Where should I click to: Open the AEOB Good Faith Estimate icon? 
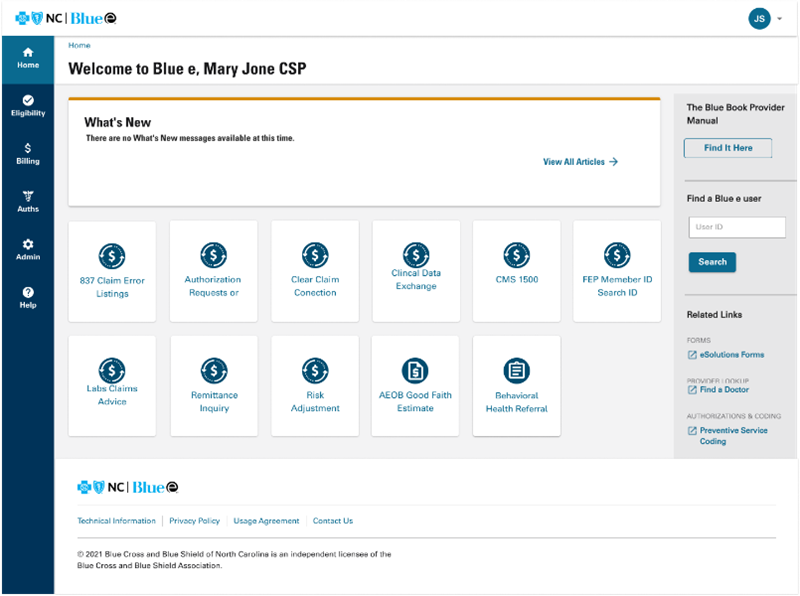(415, 371)
